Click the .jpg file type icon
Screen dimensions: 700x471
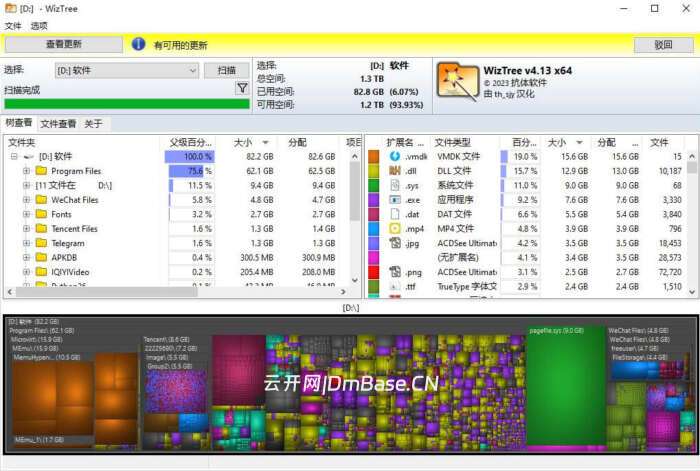coord(395,243)
